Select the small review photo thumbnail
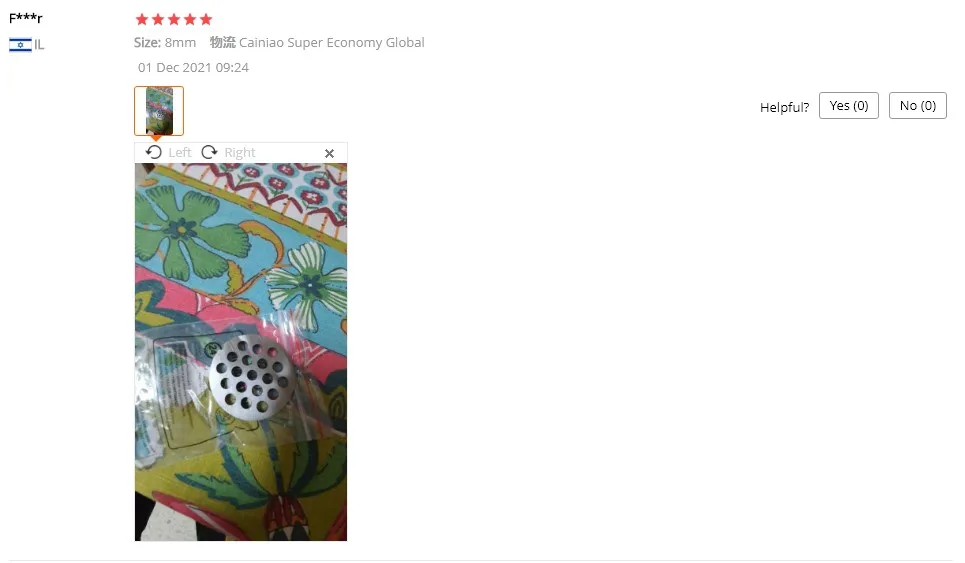 pyautogui.click(x=159, y=111)
